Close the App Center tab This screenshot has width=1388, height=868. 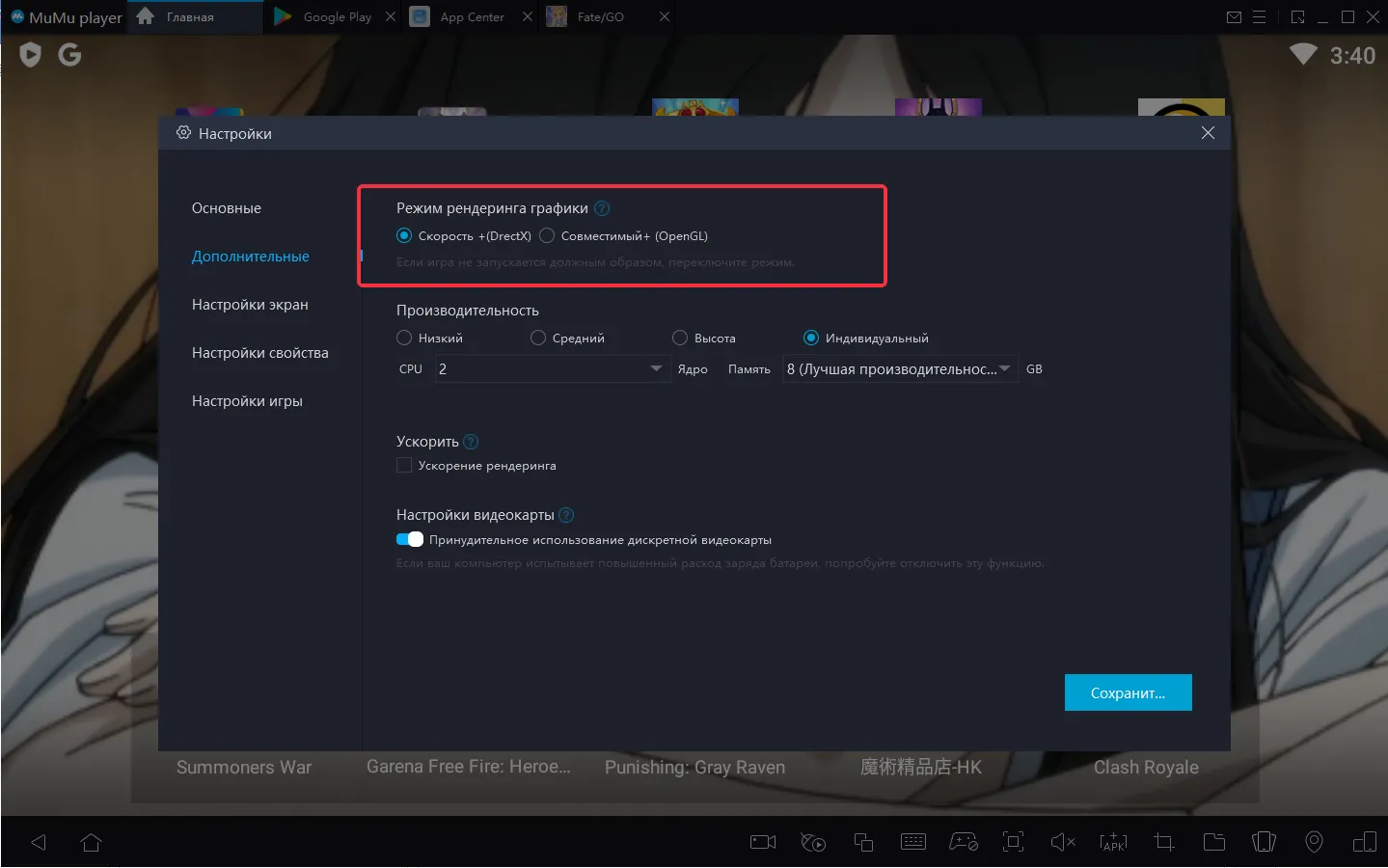point(528,16)
